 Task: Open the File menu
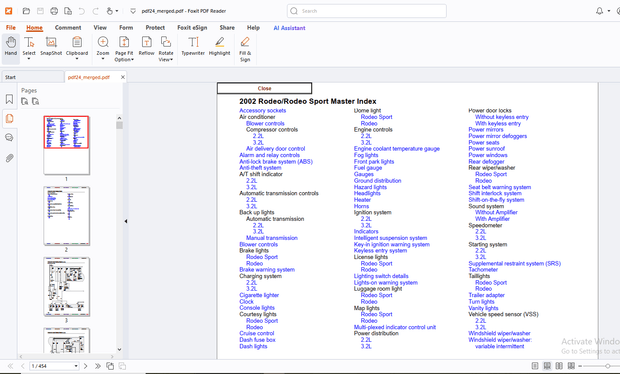coord(11,28)
